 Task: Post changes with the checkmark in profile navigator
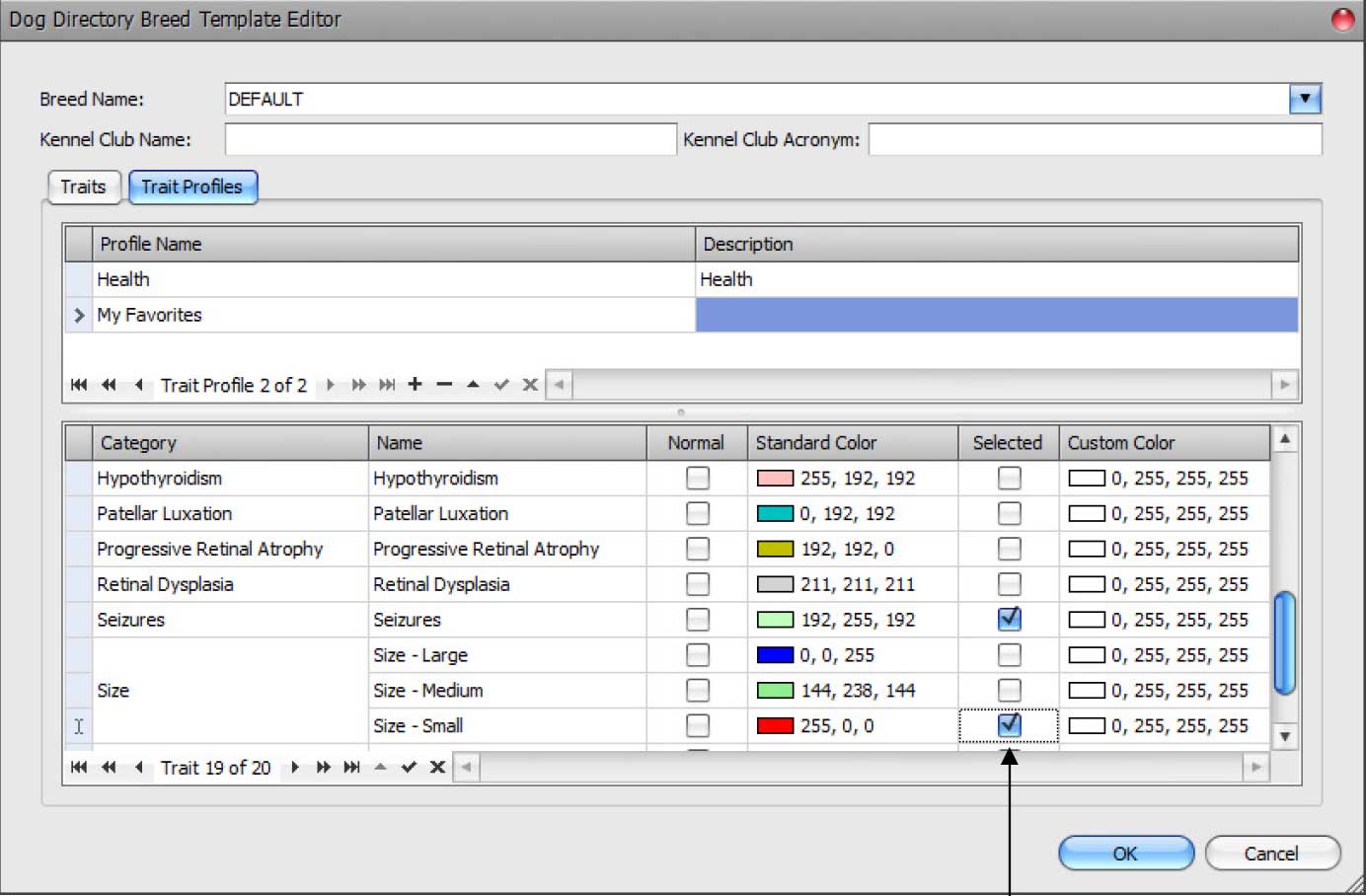[502, 385]
